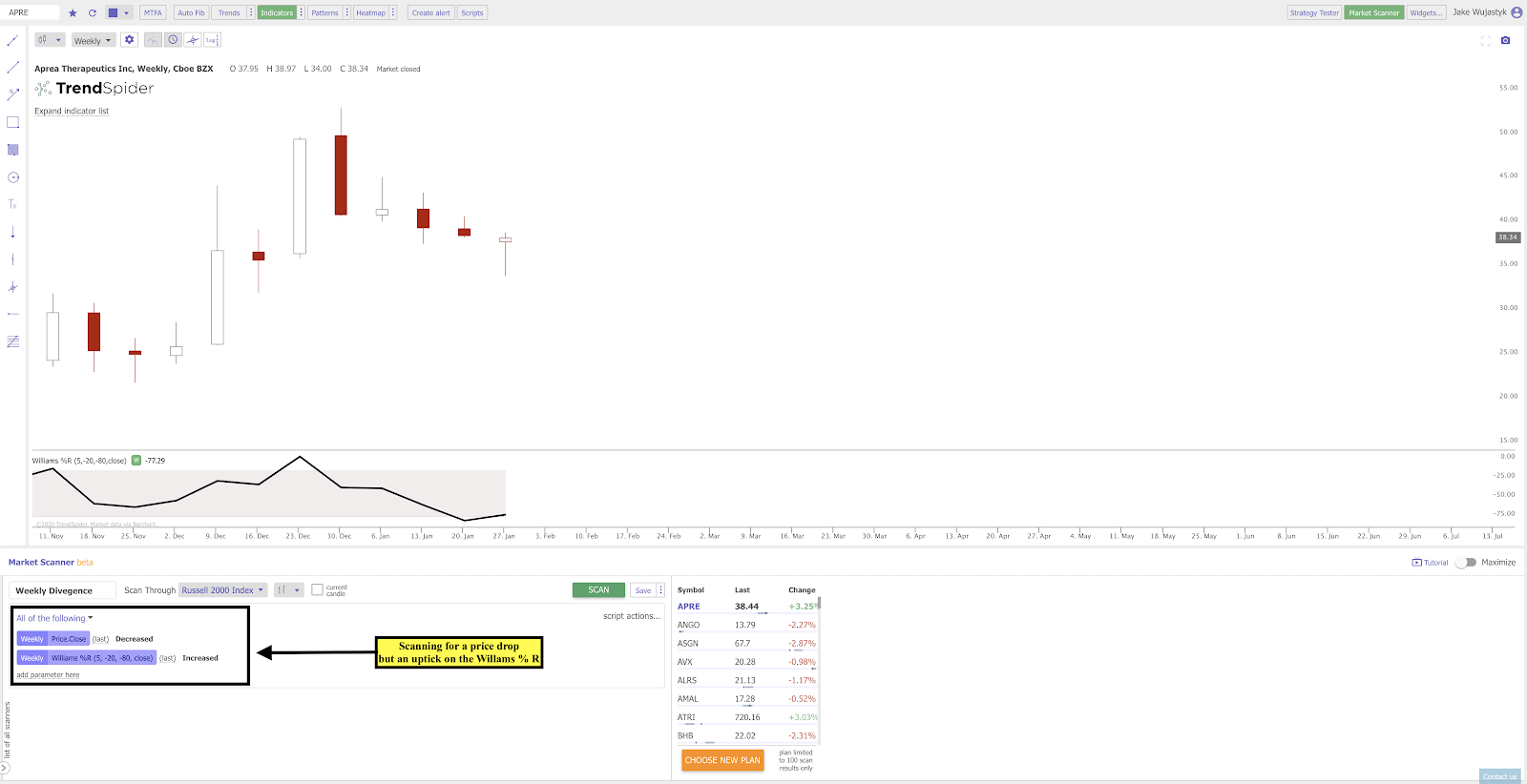
Task: Open the Weekly timeframe dropdown
Action: point(94,40)
